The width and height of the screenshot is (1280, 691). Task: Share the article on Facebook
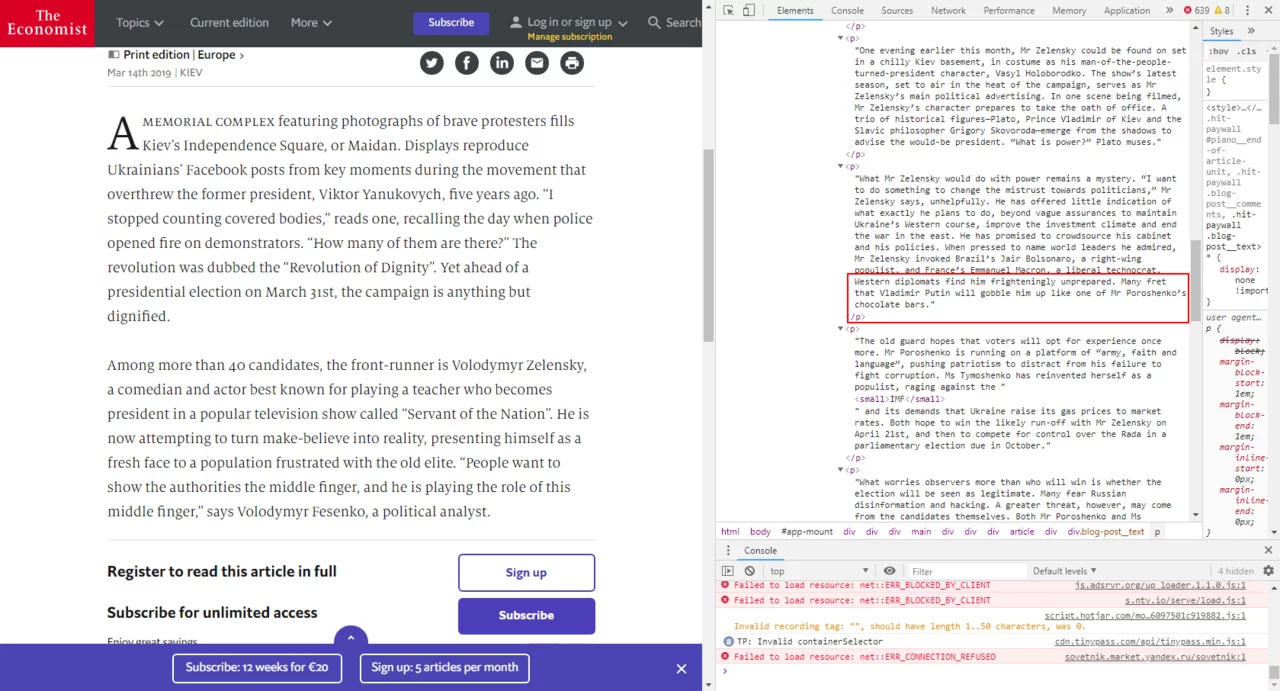(x=467, y=63)
